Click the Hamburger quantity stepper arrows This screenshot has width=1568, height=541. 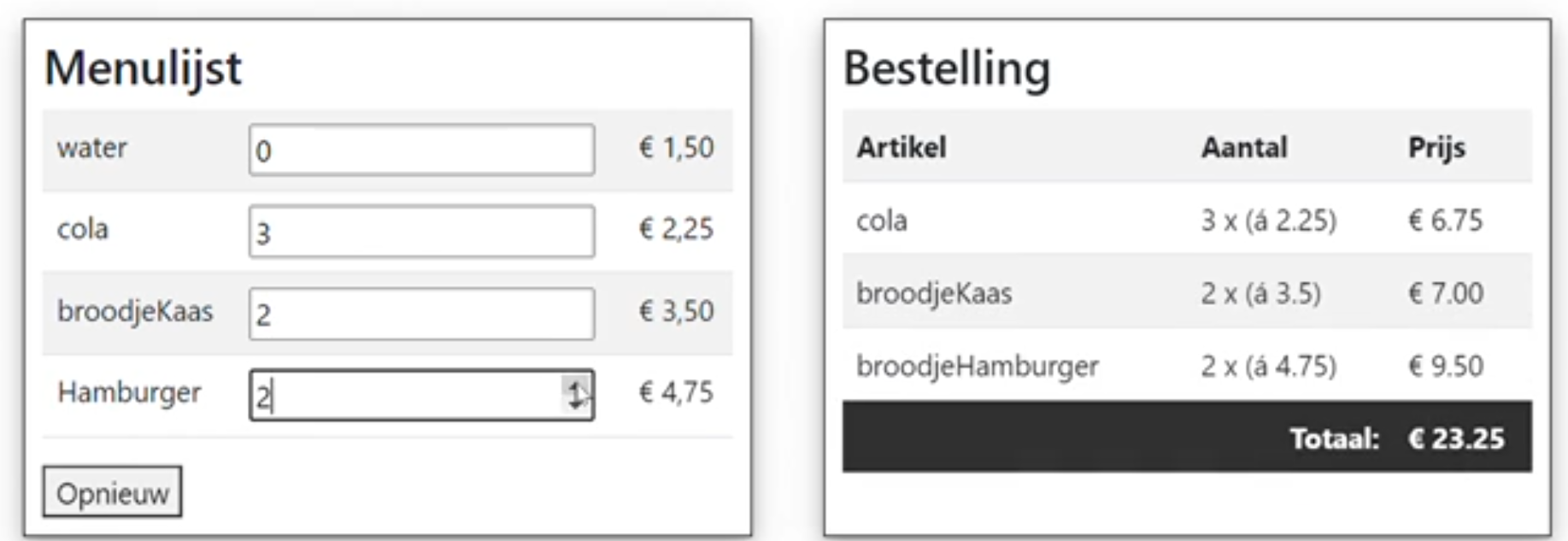pos(576,395)
